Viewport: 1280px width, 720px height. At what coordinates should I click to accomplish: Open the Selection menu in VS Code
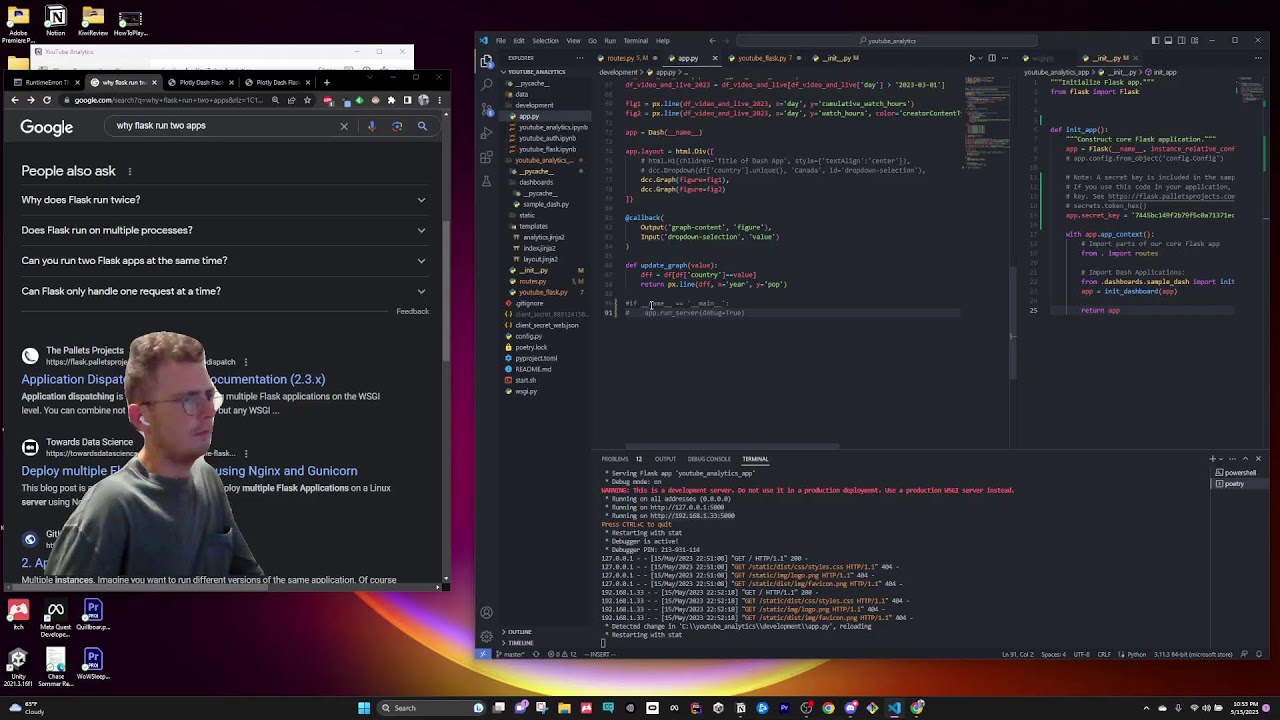(545, 41)
